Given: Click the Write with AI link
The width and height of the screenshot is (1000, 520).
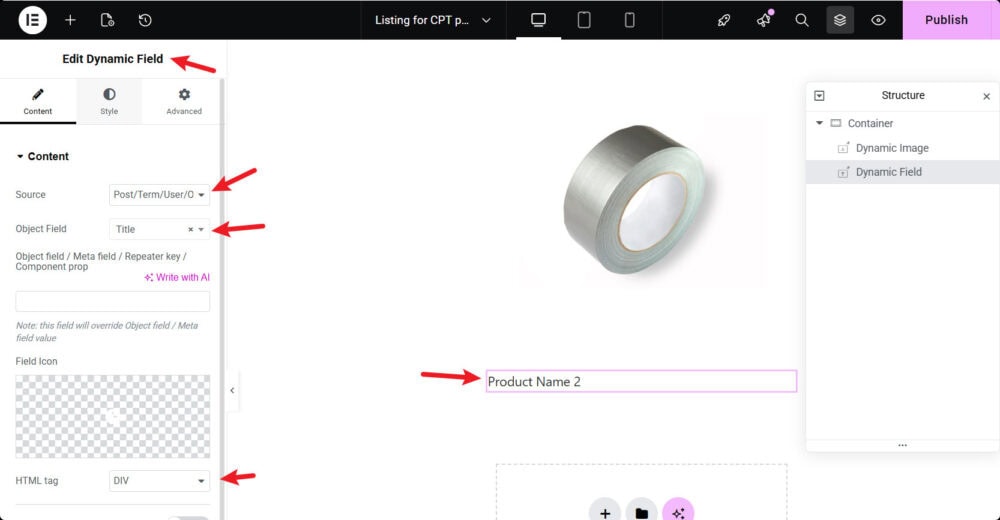Looking at the screenshot, I should (177, 277).
